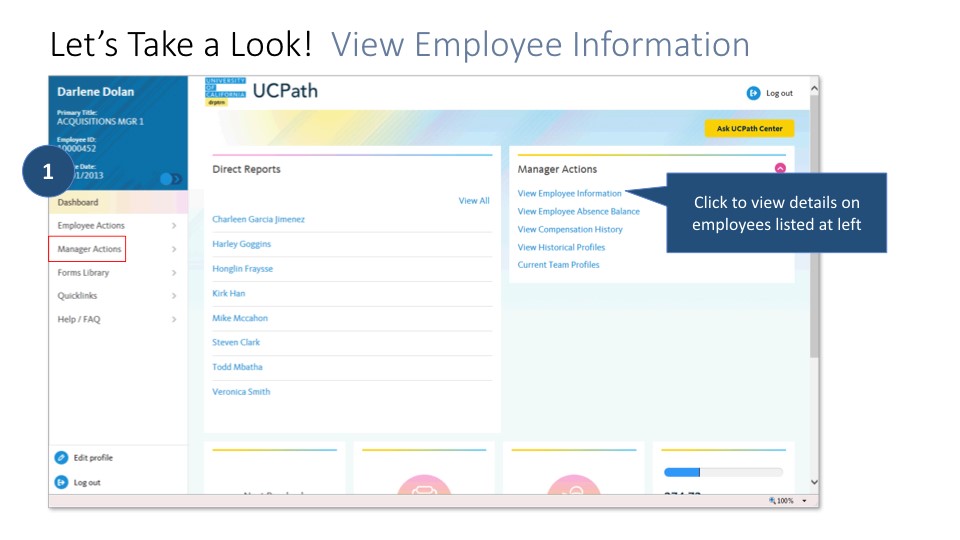The image size is (960, 540).
Task: Open View Compensation History link
Action: pos(570,229)
